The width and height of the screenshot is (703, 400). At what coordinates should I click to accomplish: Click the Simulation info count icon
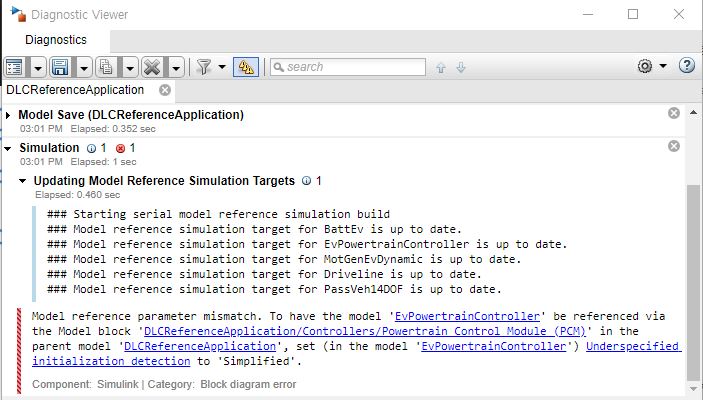91,148
